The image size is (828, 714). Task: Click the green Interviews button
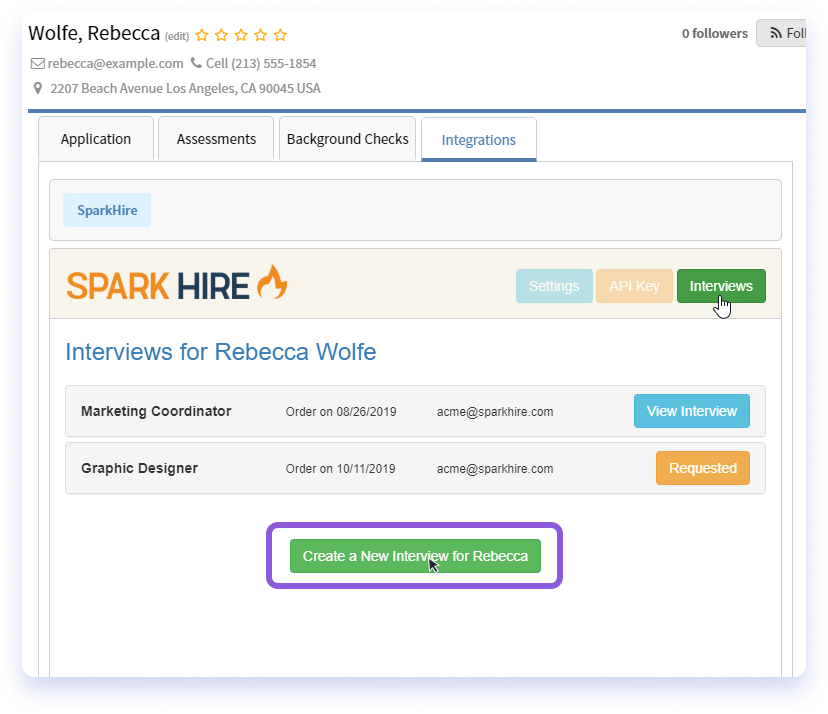721,286
